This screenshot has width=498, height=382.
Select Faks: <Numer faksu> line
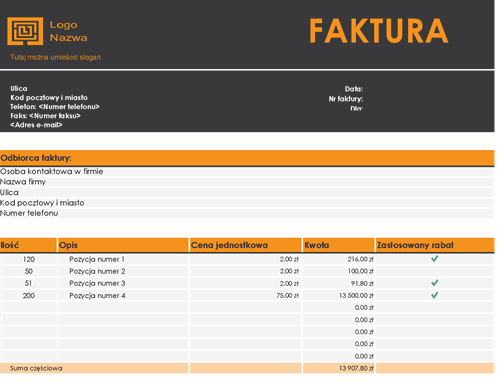45,116
